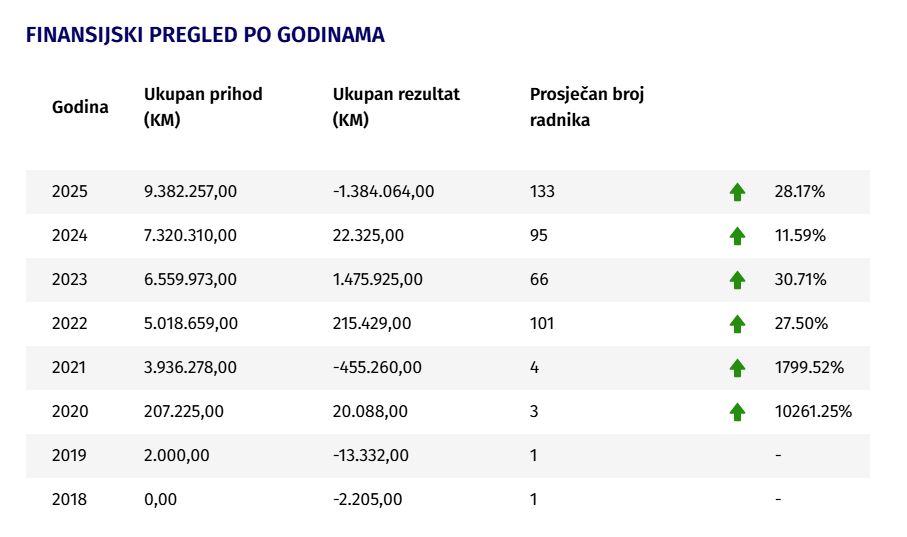Click the Godina column header
Screen dimensions: 907x537
coord(80,107)
